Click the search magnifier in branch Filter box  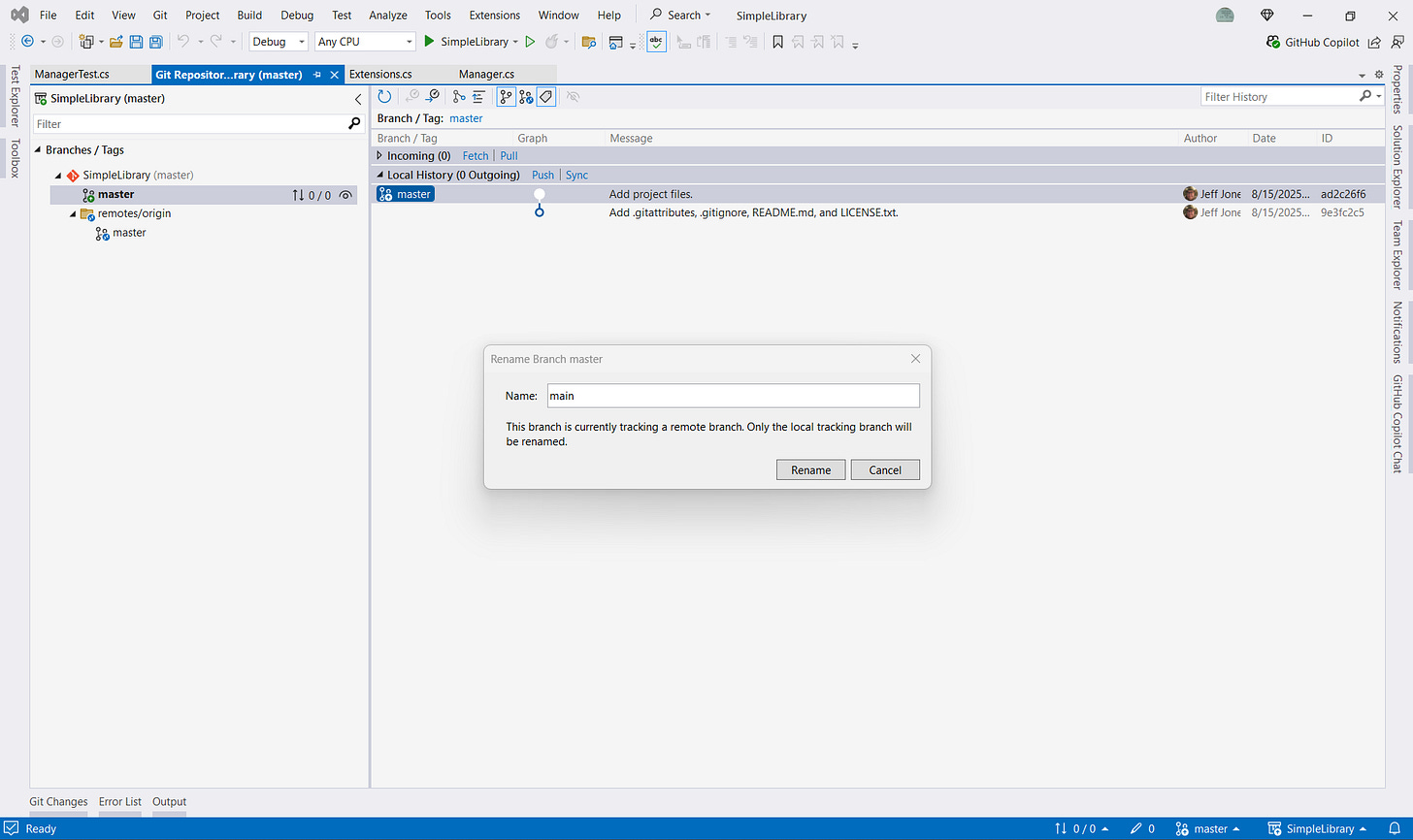354,124
